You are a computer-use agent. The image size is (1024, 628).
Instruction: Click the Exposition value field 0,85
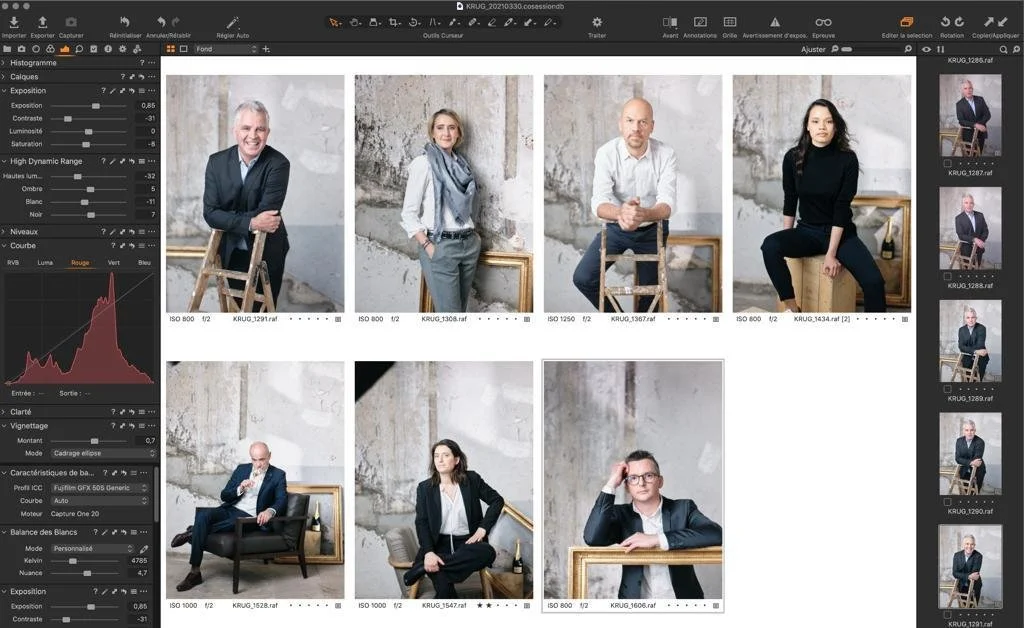pos(146,105)
